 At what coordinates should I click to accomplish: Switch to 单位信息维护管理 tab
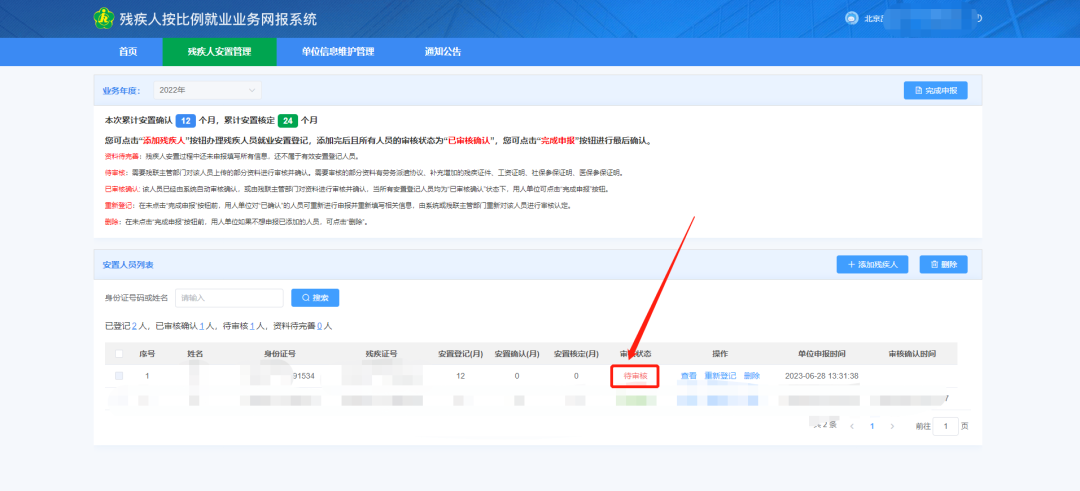coord(337,52)
